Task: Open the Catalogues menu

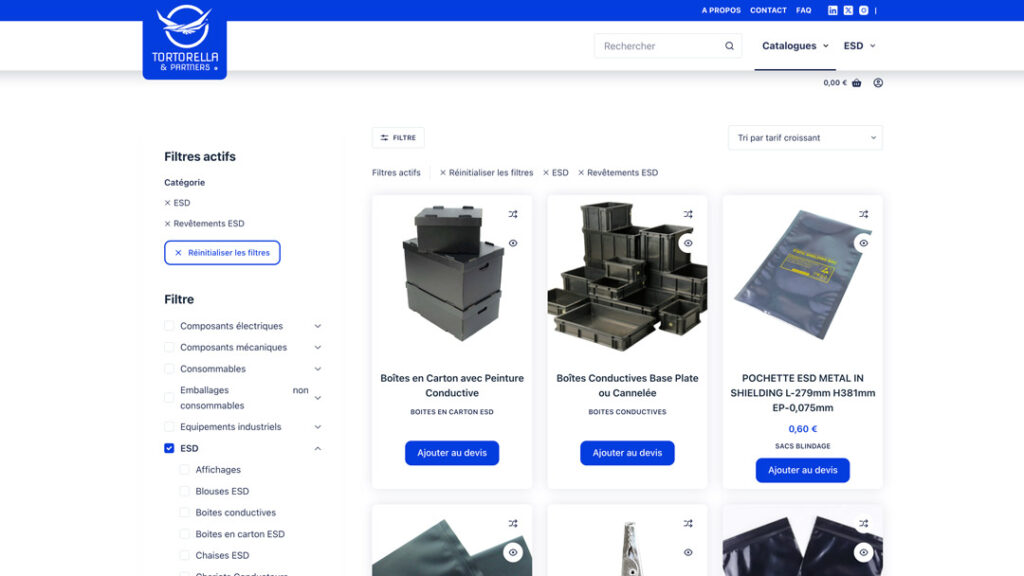Action: [795, 46]
